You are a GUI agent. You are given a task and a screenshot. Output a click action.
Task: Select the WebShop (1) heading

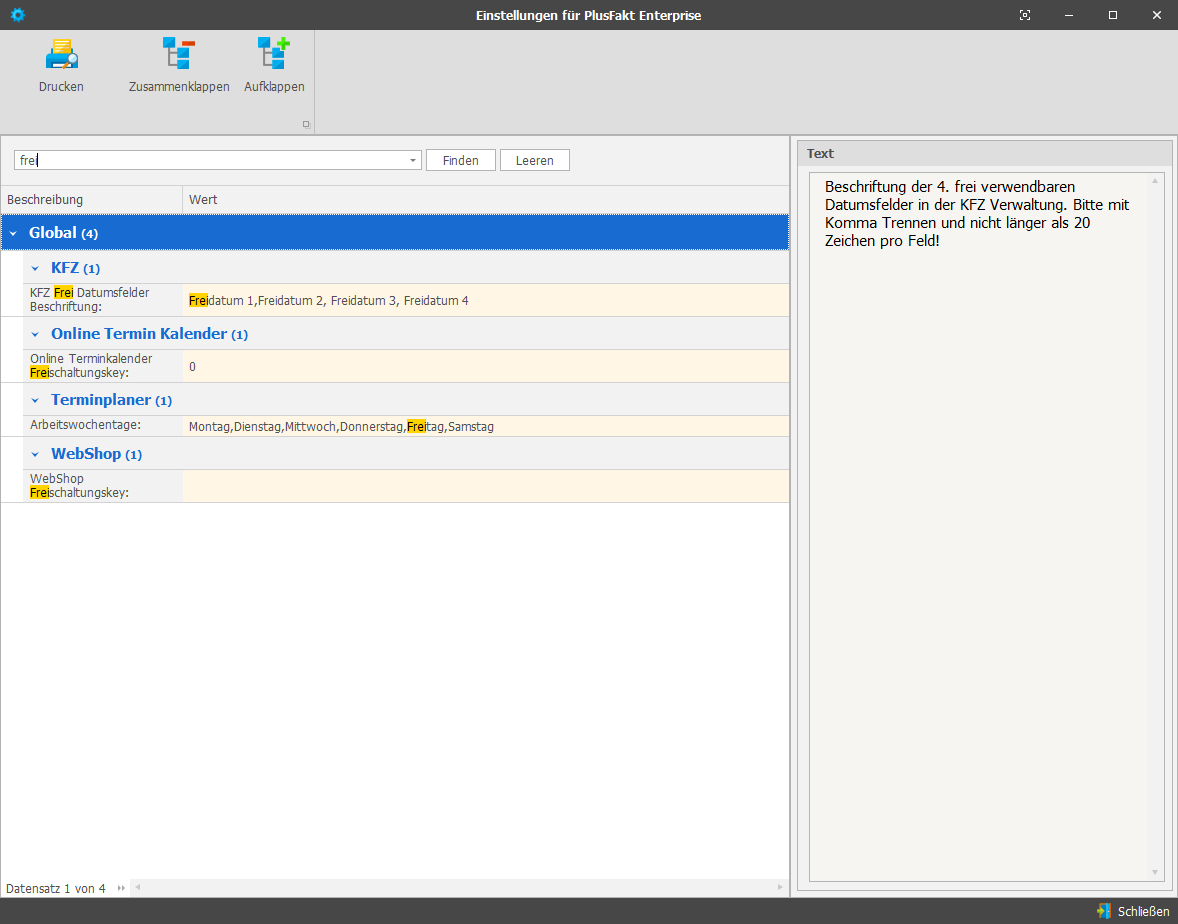pos(96,454)
